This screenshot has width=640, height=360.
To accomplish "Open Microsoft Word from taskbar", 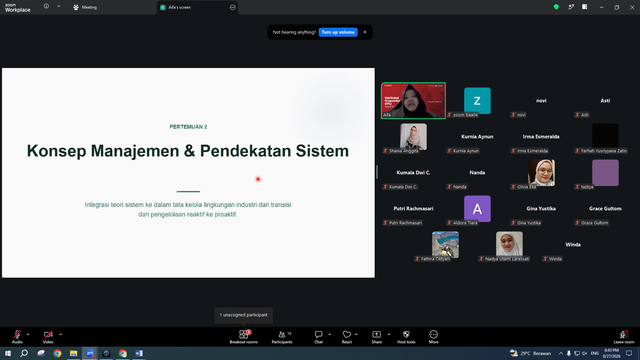I will (x=139, y=353).
